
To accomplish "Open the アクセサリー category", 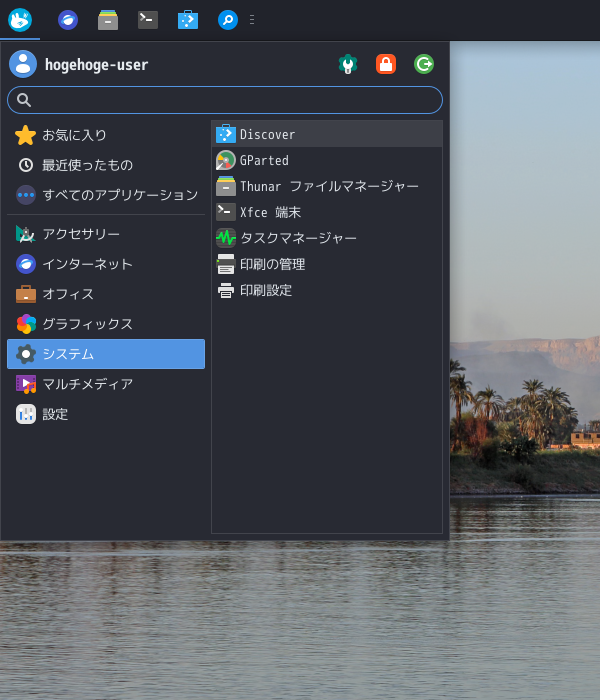I will pos(106,234).
